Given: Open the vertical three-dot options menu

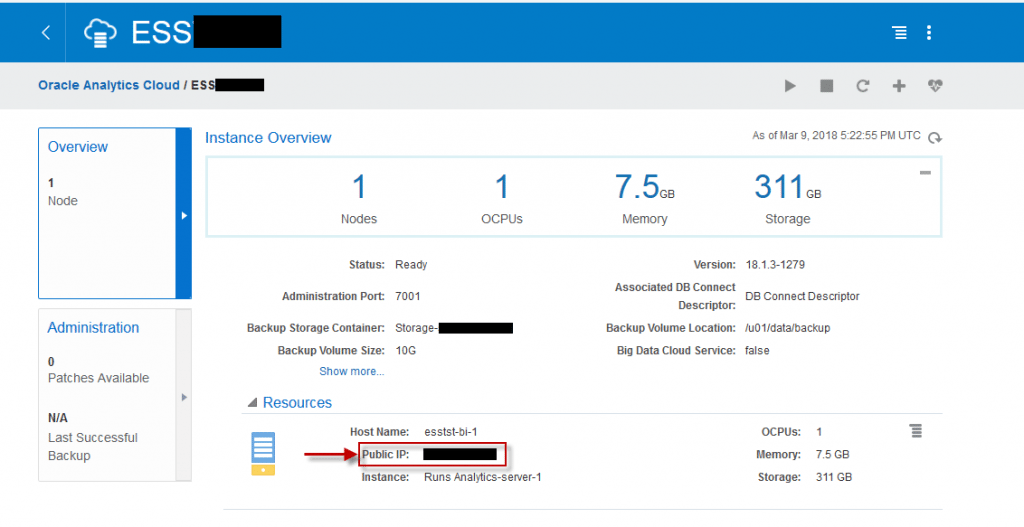Looking at the screenshot, I should pyautogui.click(x=929, y=32).
